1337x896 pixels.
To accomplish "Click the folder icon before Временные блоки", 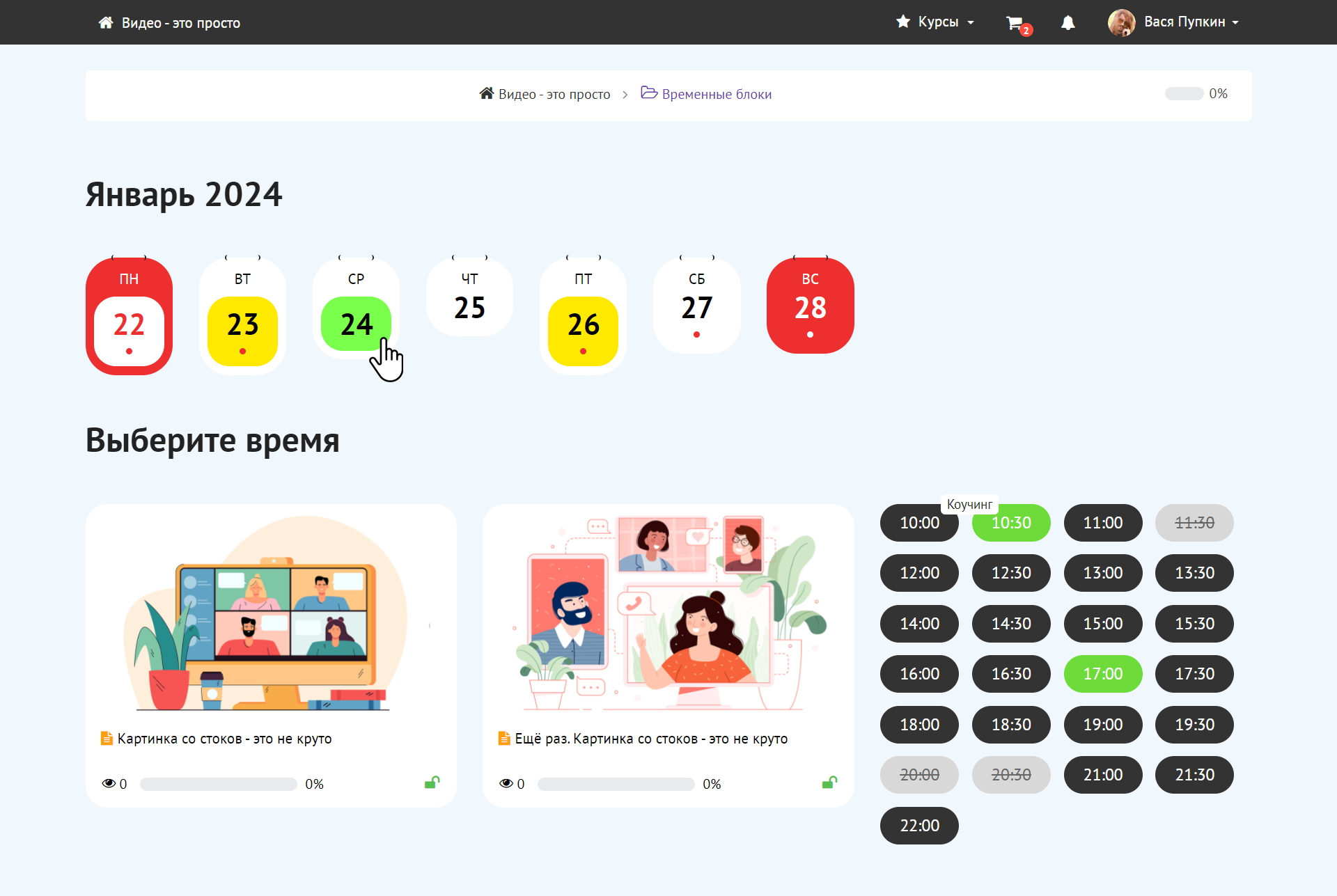I will (x=649, y=93).
